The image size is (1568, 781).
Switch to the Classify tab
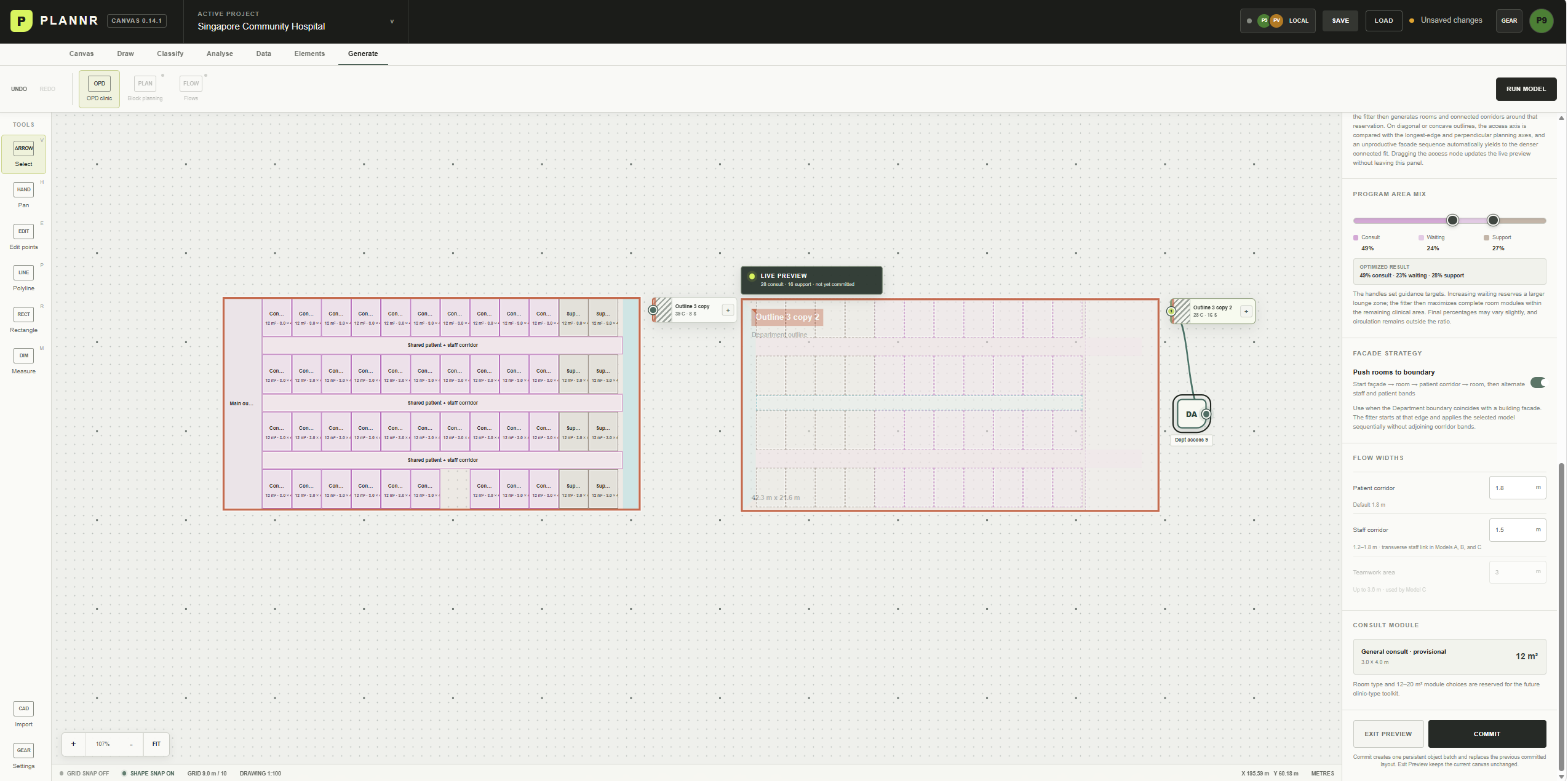pyautogui.click(x=170, y=54)
